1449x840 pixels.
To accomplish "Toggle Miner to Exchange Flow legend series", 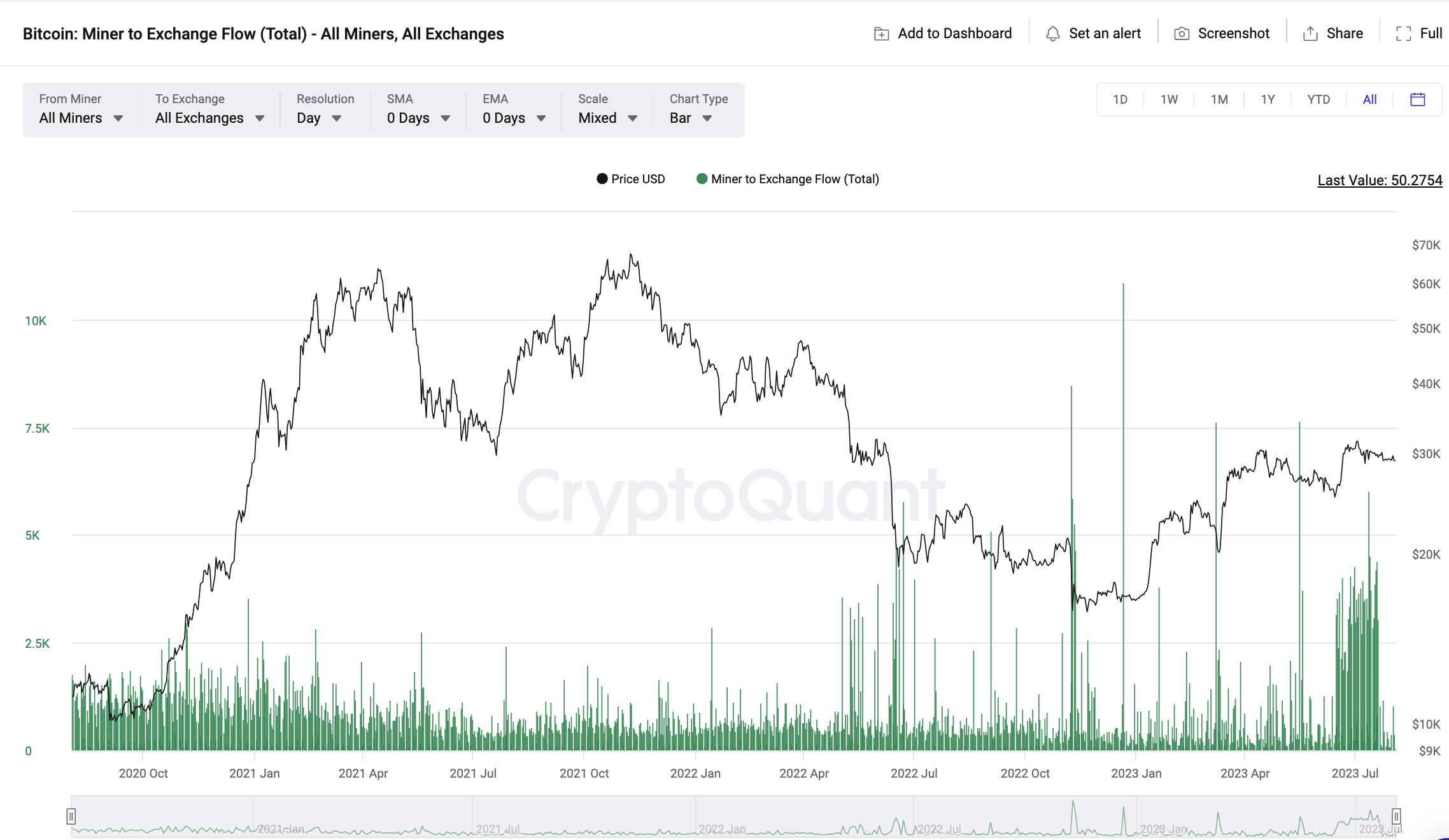I will (x=788, y=179).
